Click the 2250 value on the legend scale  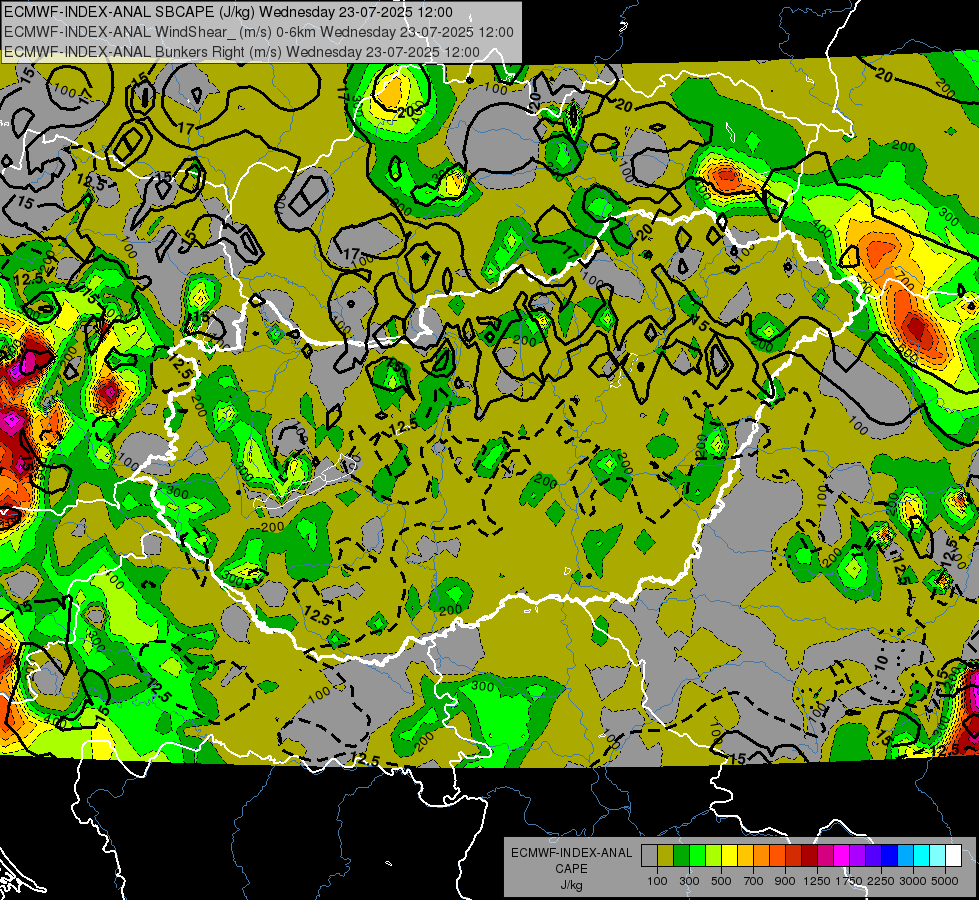pos(881,881)
